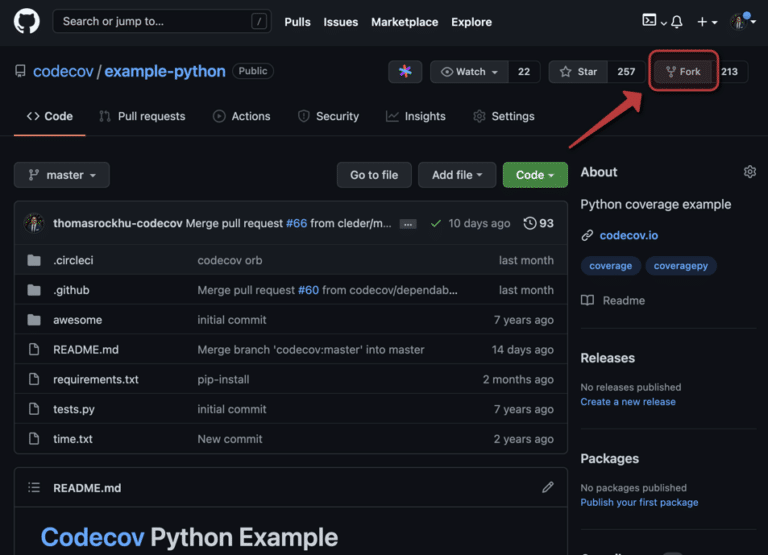Click the coverage topic tag
The image size is (768, 555).
click(611, 266)
